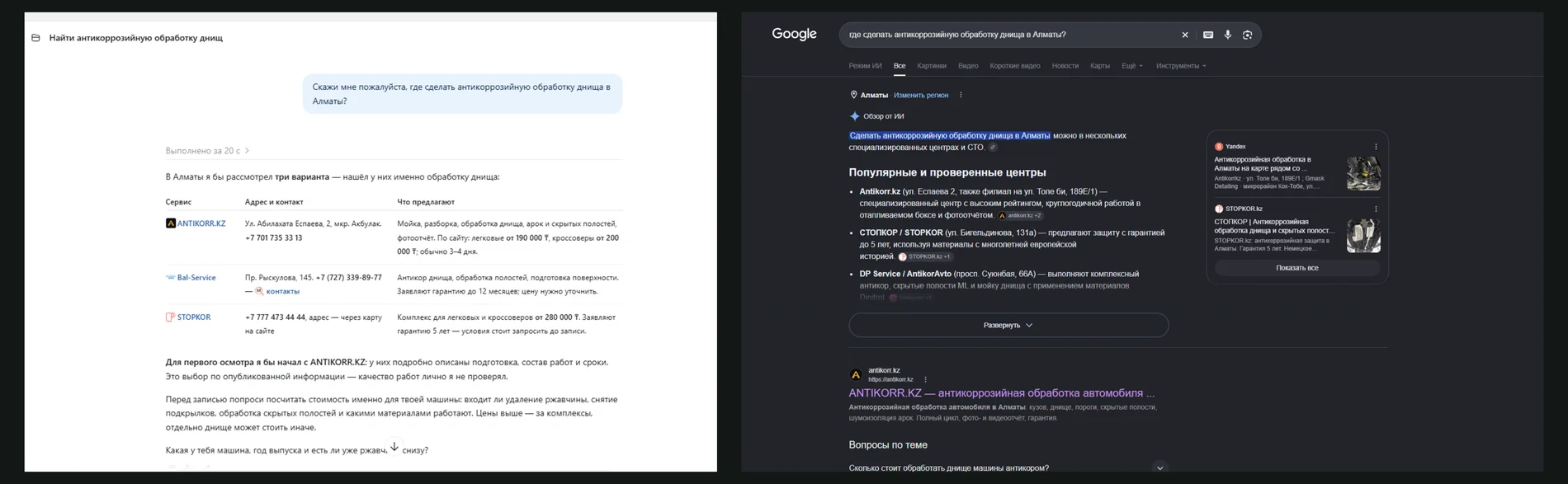The height and width of the screenshot is (484, 1568).
Task: Open the ANTIKORR.KZ link in chat table
Action: click(x=201, y=223)
